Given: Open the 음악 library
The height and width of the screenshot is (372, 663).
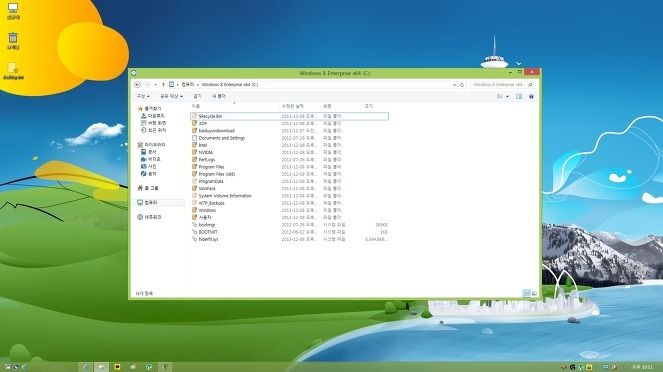Looking at the screenshot, I should point(149,173).
